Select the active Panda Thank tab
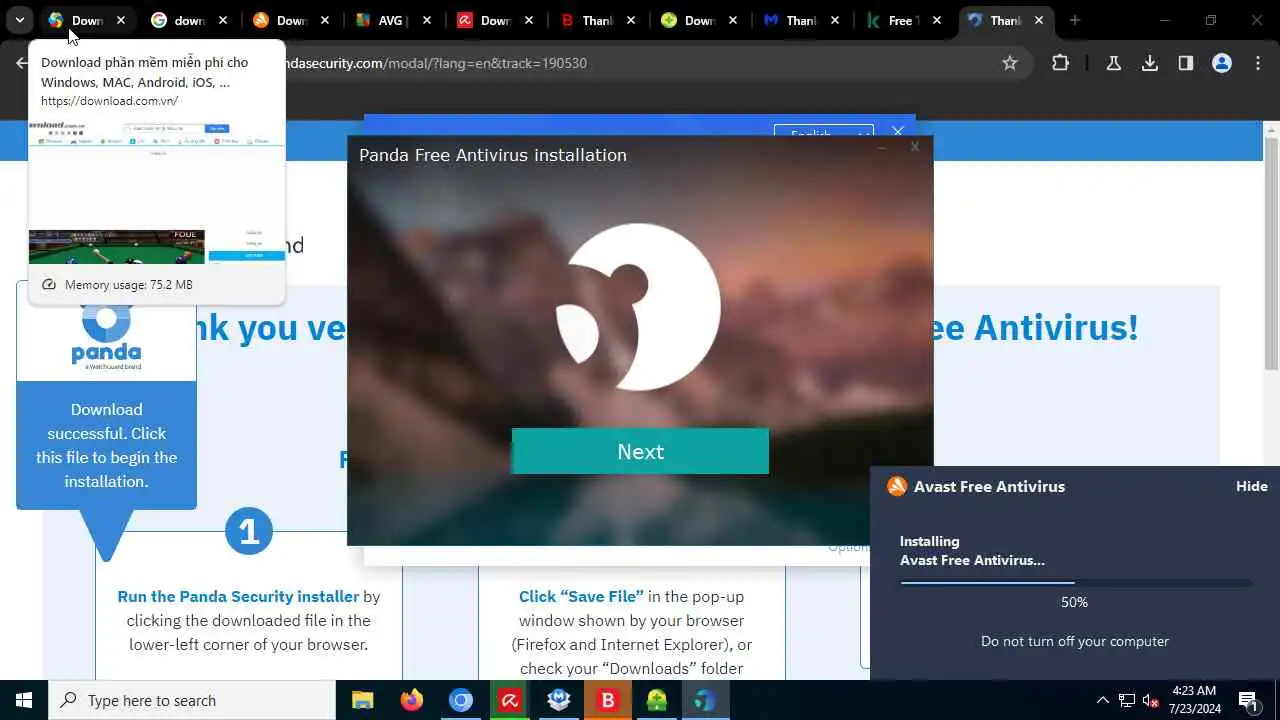 coord(1005,20)
